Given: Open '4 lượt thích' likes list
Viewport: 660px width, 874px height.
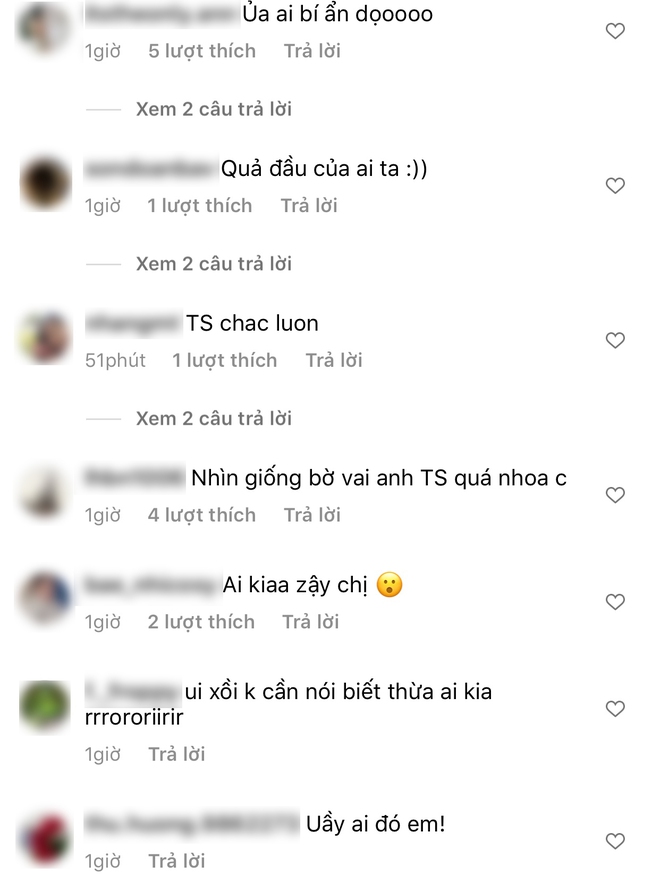Looking at the screenshot, I should click(x=201, y=515).
